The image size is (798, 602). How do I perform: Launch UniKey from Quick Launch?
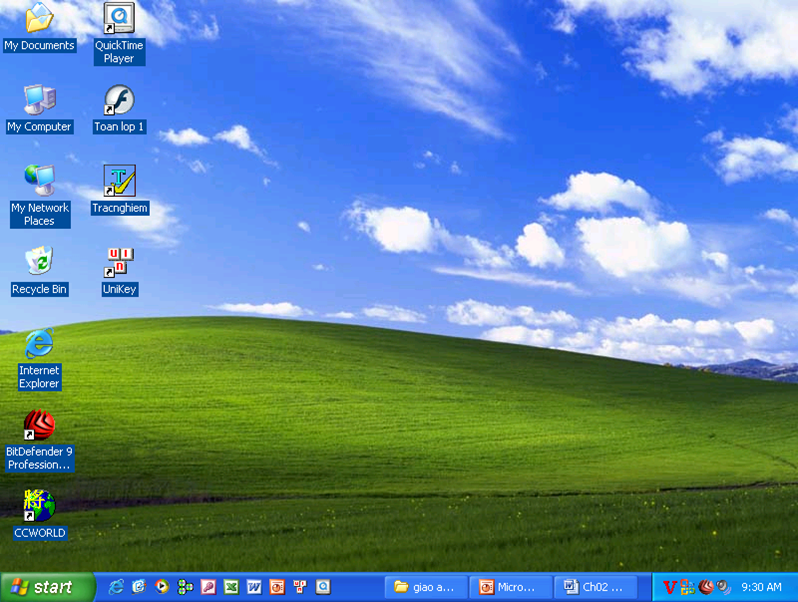[300, 587]
